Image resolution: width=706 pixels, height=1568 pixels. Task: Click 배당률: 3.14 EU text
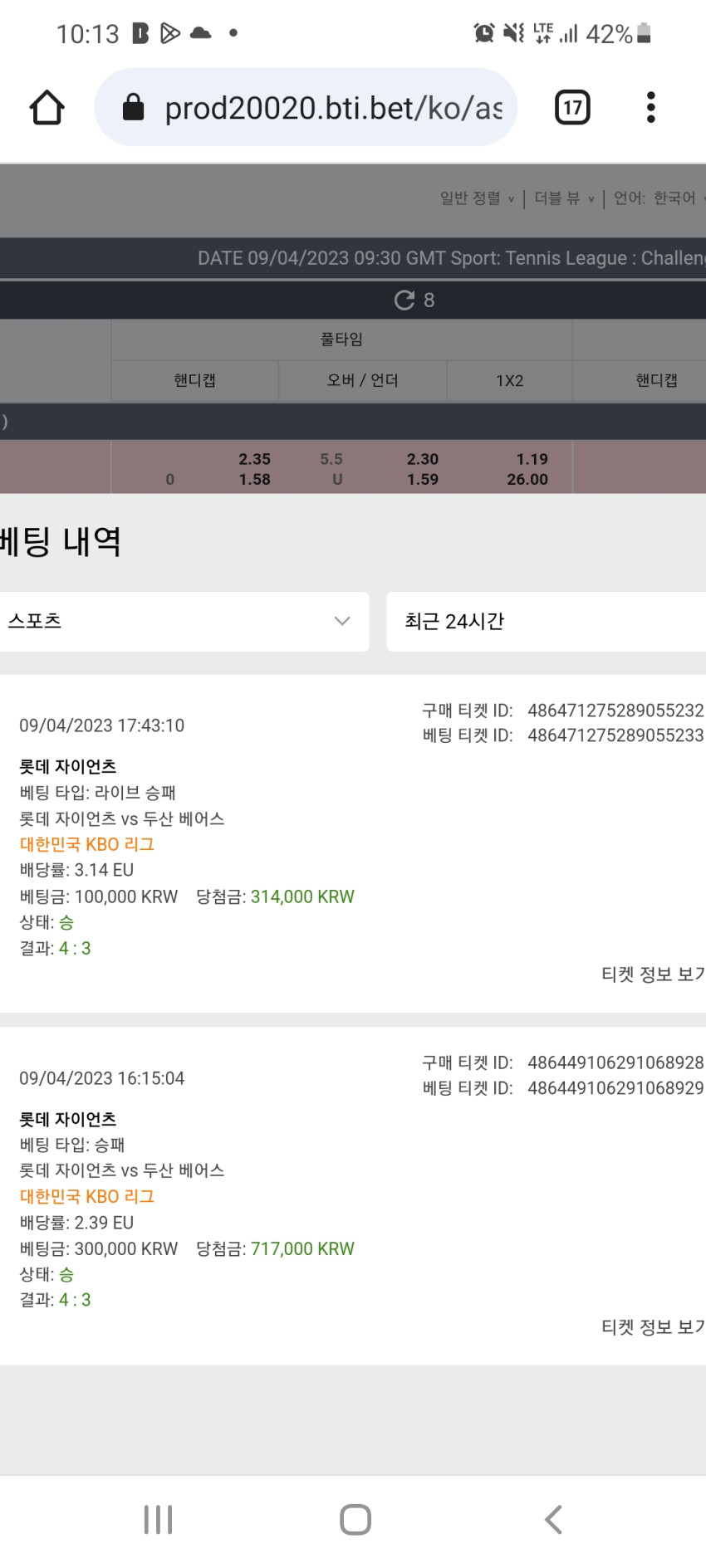coord(76,870)
